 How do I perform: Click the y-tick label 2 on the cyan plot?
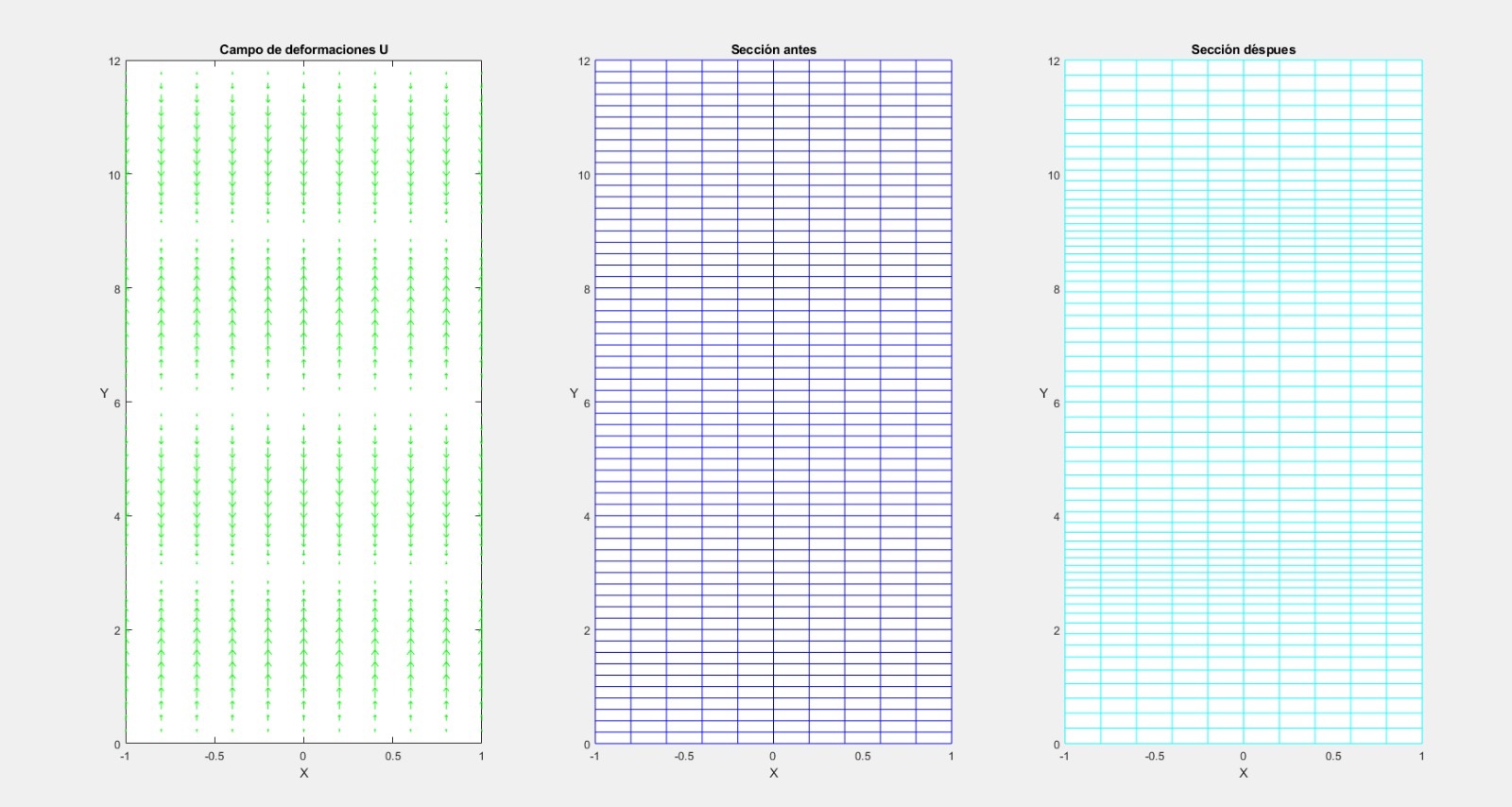click(1057, 631)
